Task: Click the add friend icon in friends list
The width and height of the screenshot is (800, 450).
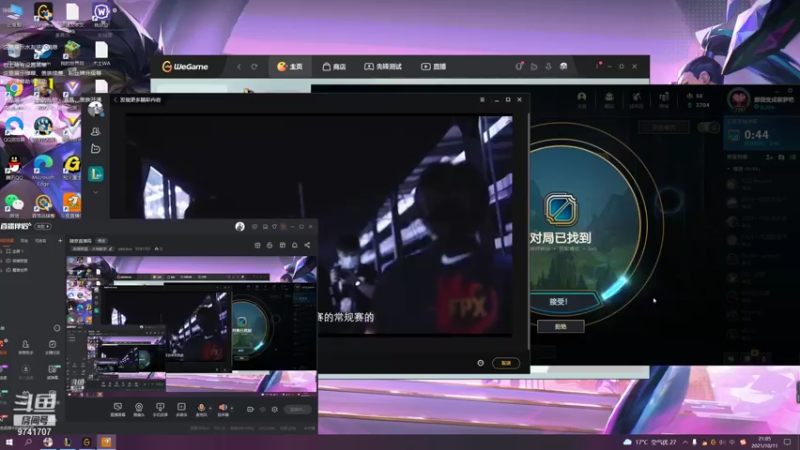Action: click(x=769, y=157)
